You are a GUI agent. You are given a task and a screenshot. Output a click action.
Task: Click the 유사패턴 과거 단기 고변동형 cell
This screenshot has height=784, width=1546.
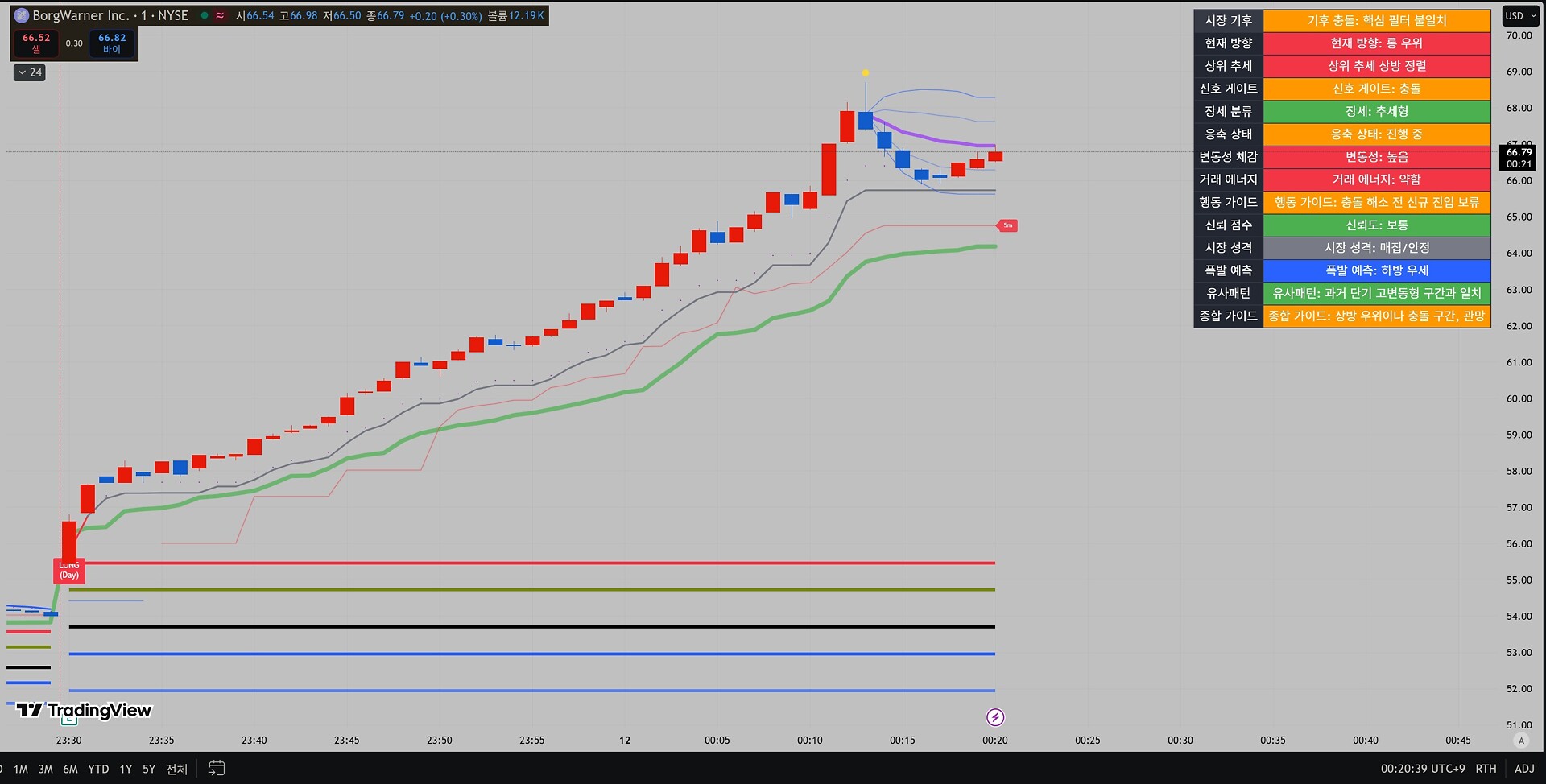pos(1377,293)
